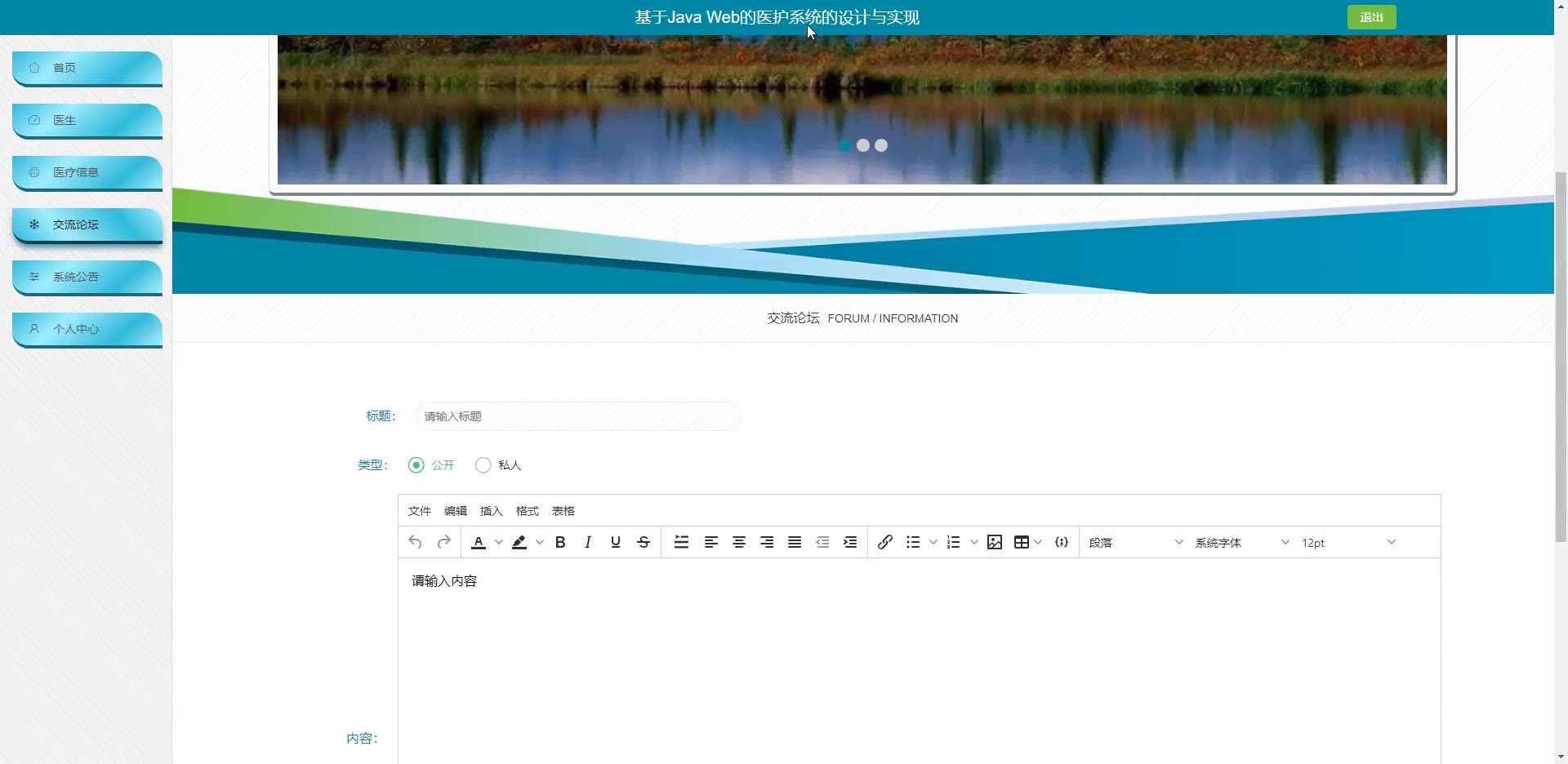Expand the table options arrow
This screenshot has width=1568, height=764.
(1038, 542)
